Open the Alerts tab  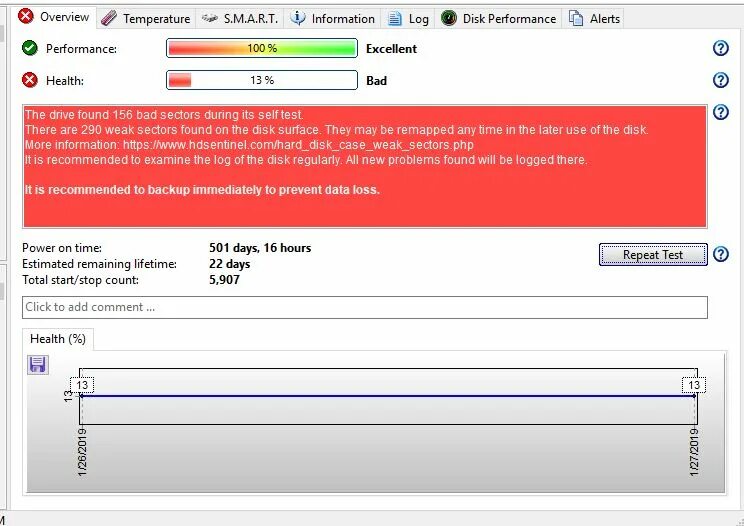(594, 18)
